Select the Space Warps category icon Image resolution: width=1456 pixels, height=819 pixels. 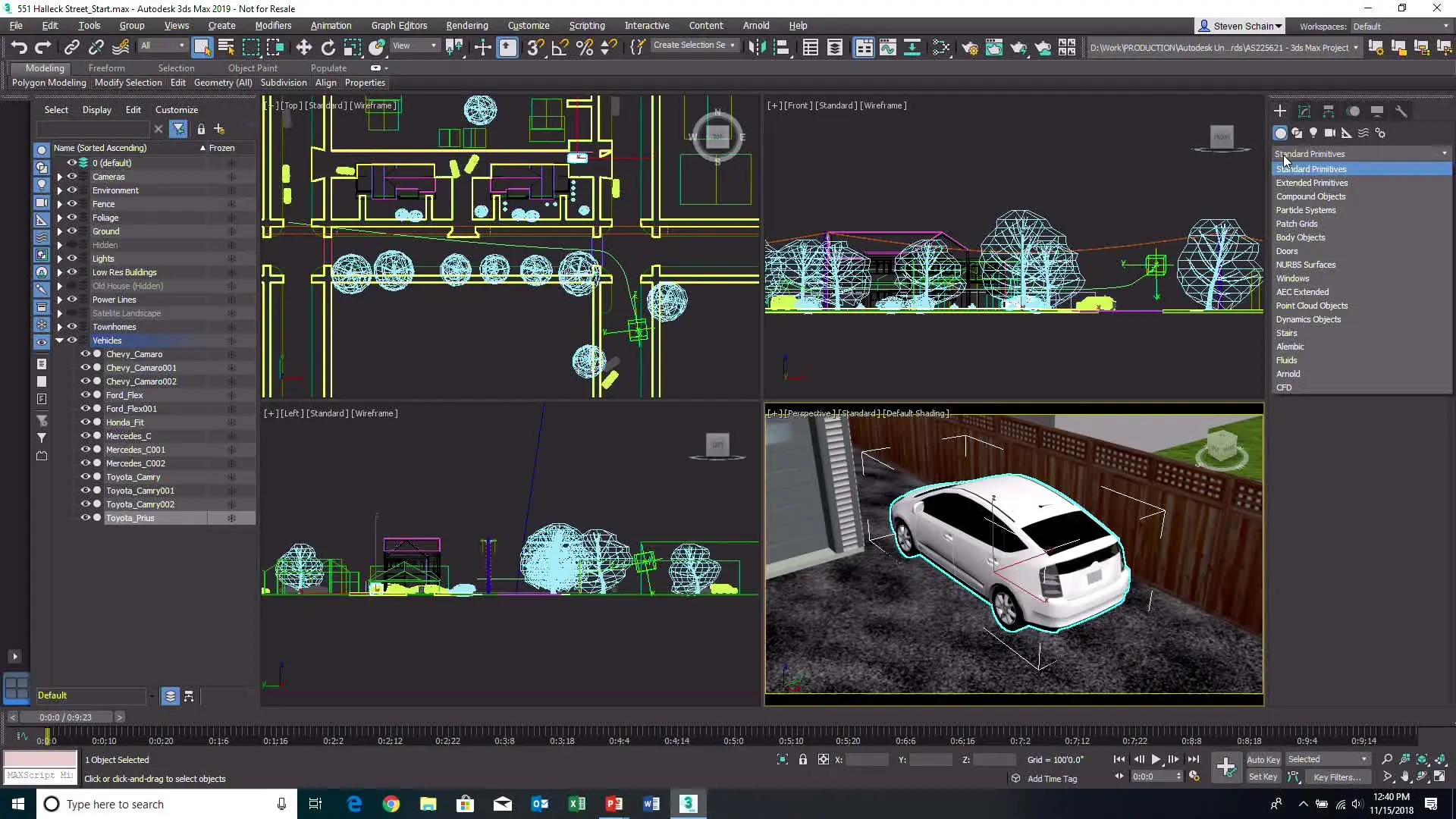click(1363, 133)
